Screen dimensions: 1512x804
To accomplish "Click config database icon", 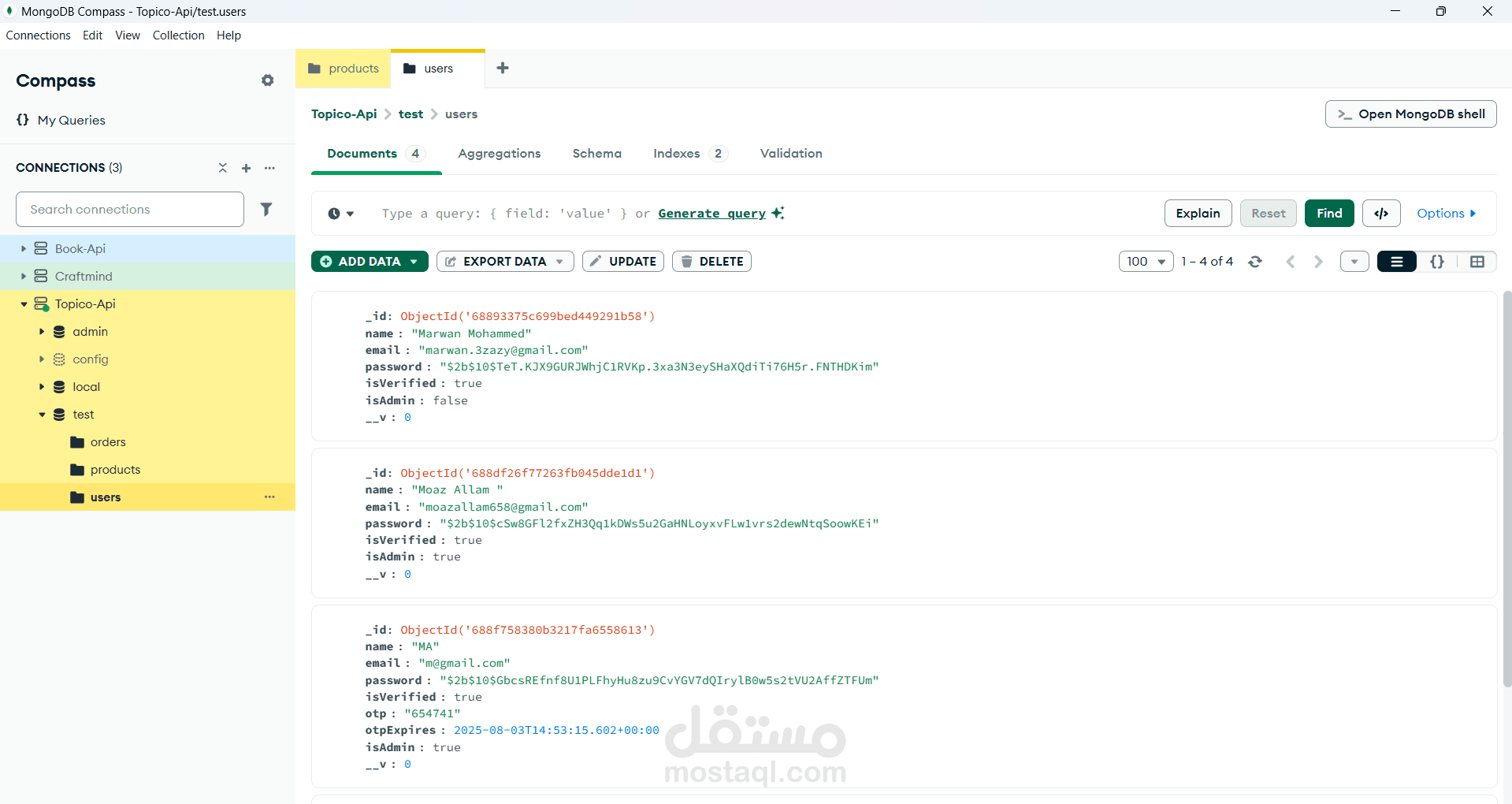I will 59,359.
